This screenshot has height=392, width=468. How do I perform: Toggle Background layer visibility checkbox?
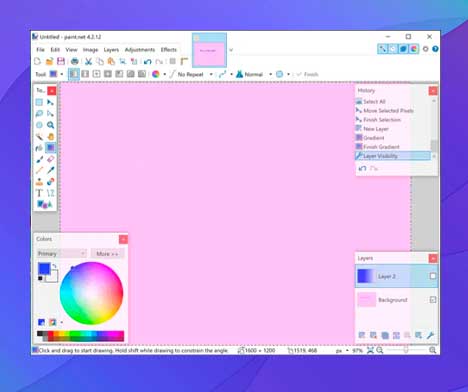[x=433, y=300]
